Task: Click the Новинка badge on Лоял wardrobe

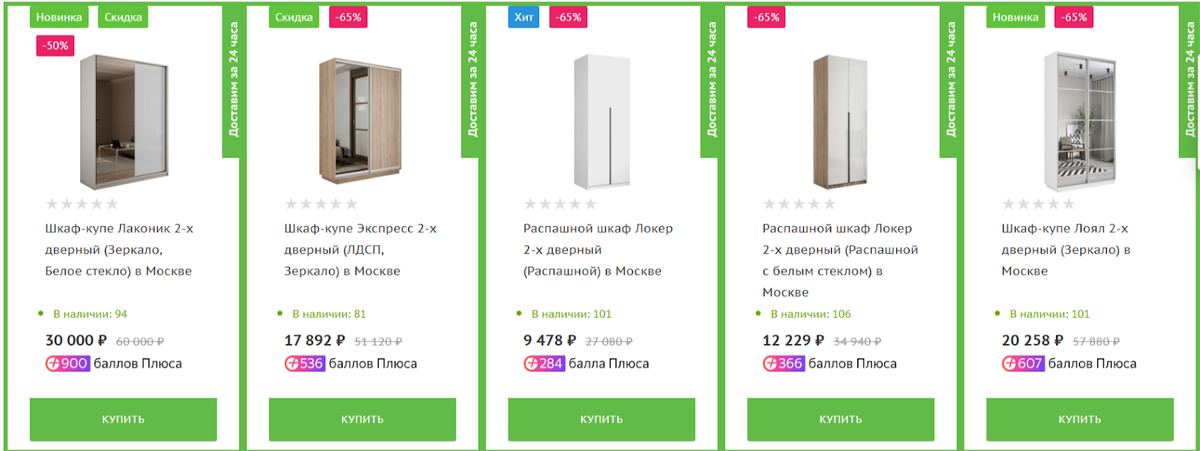Action: click(x=1015, y=17)
